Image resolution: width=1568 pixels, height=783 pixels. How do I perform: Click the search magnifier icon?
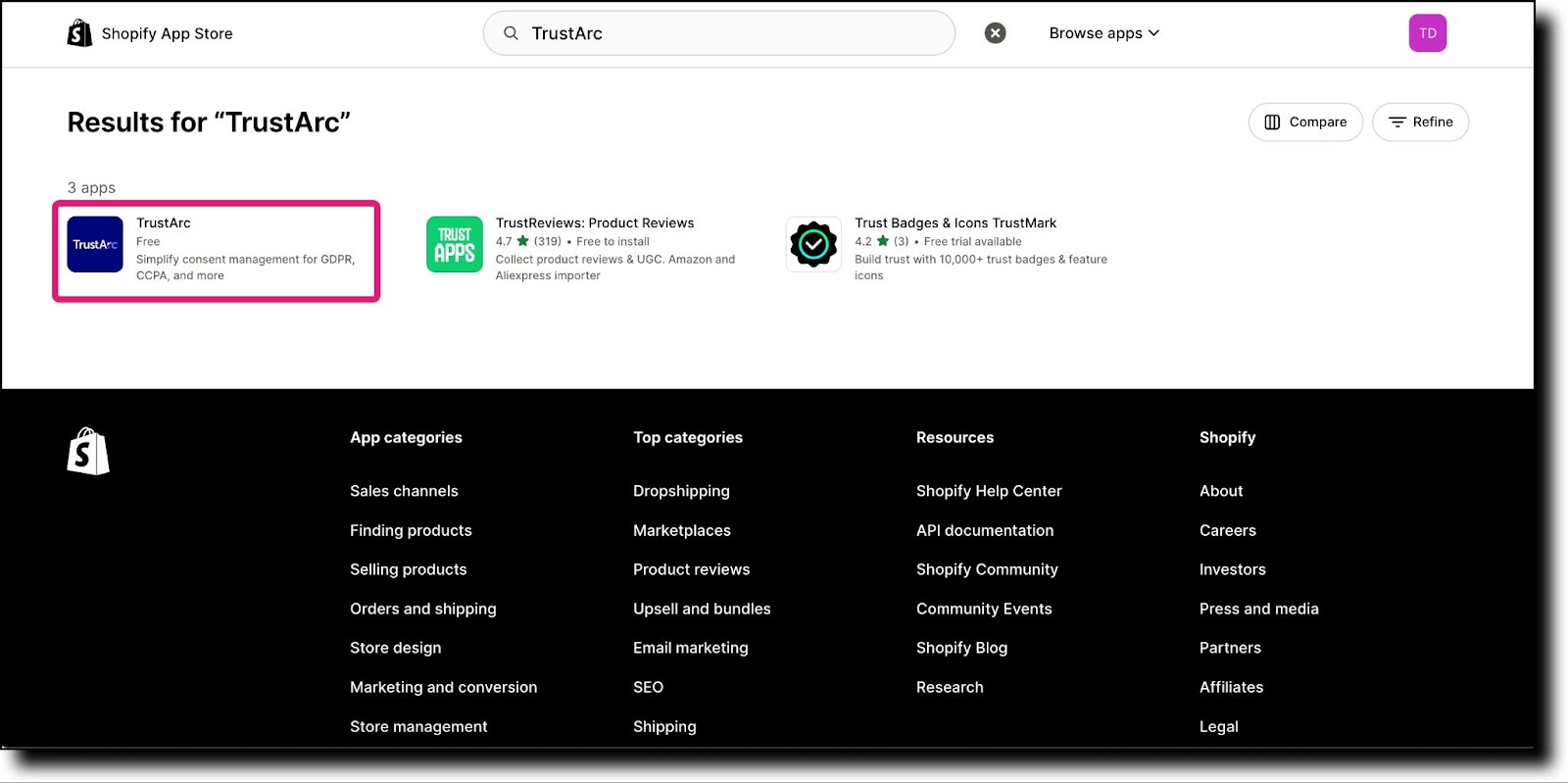tap(511, 33)
